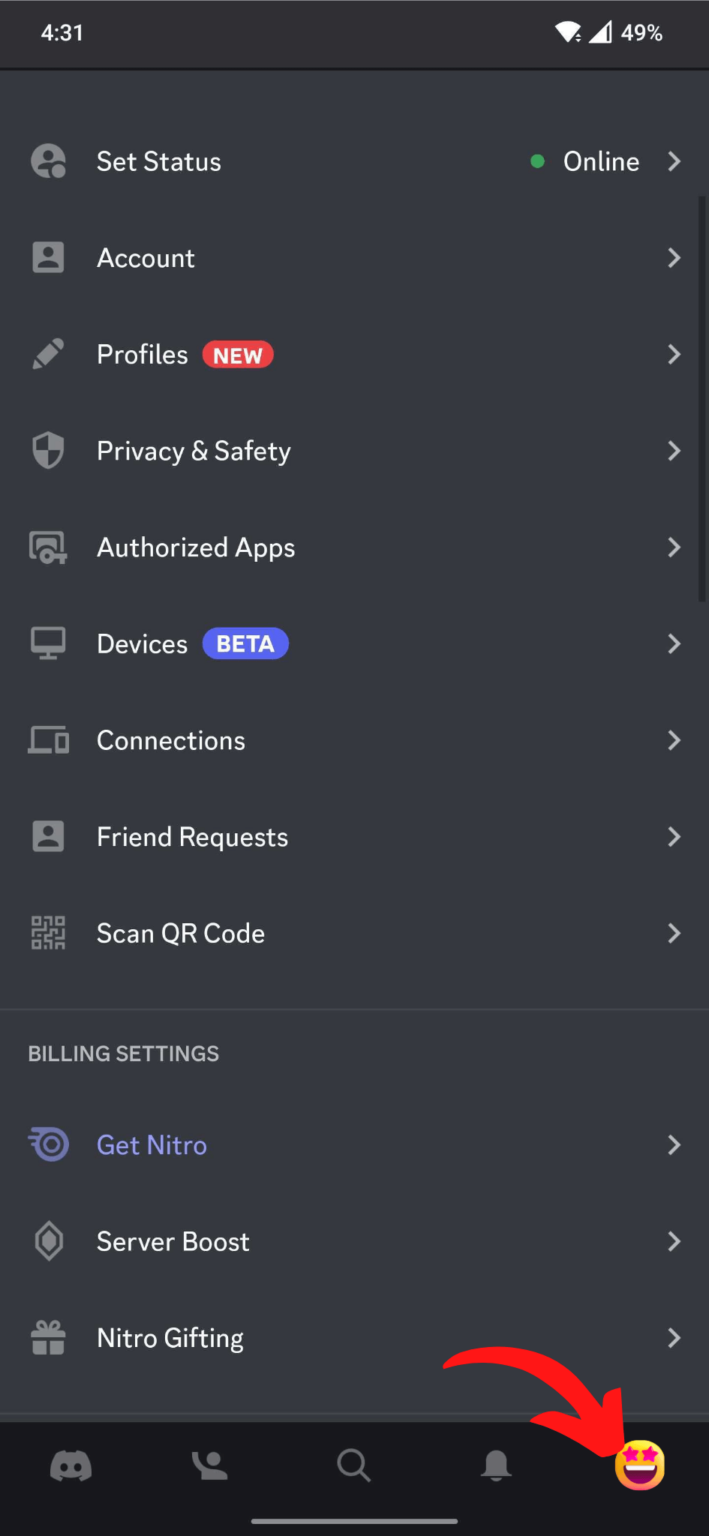The image size is (709, 1536).
Task: Select the Friends icon in bottom navigation
Action: [209, 1464]
